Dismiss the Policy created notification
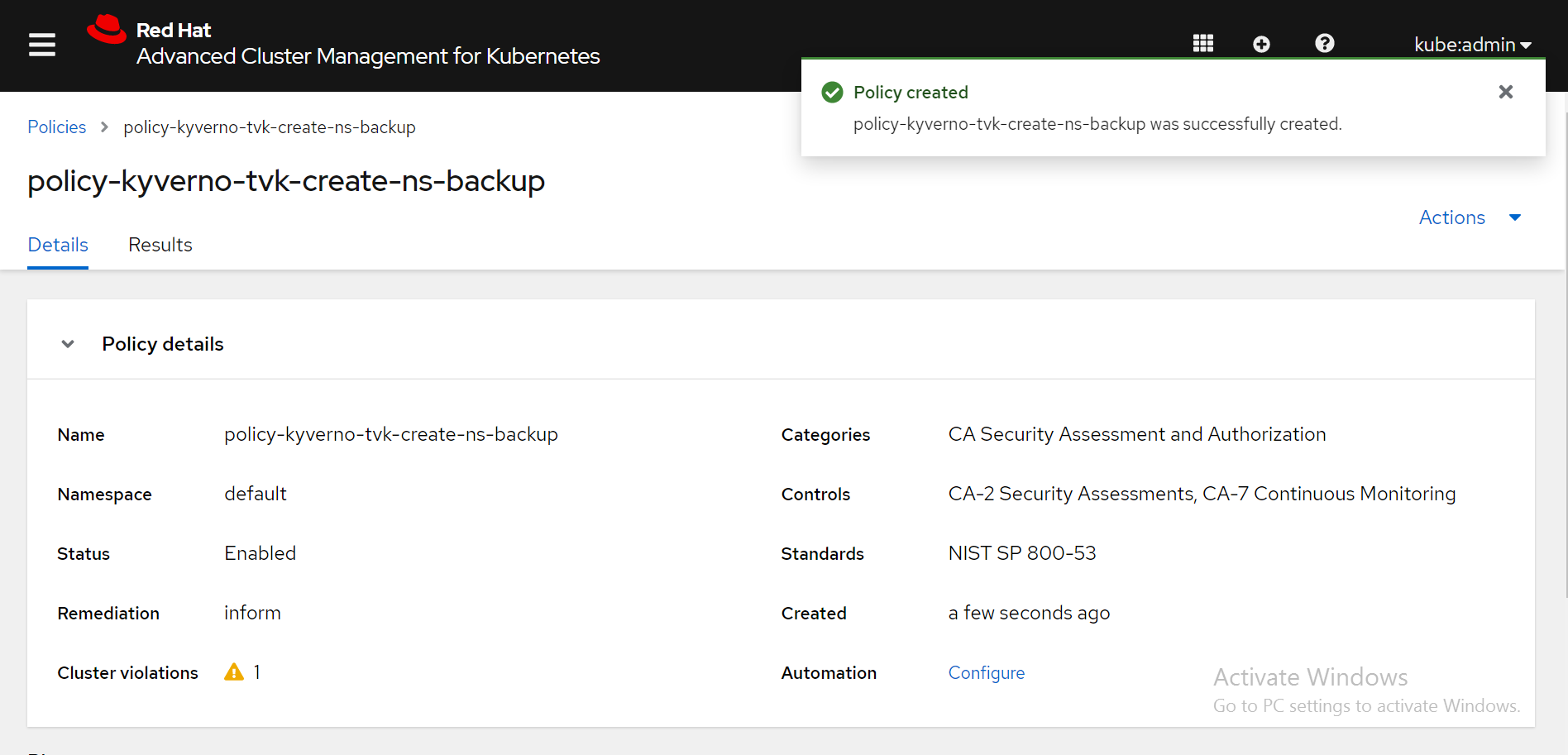 1505,92
